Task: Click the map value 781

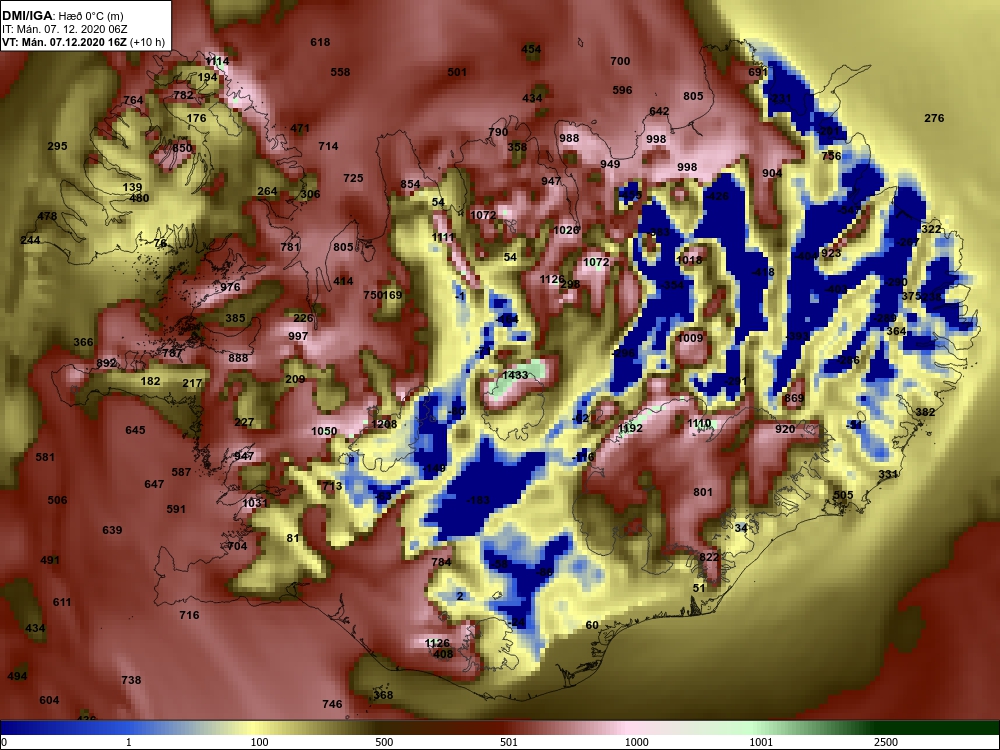Action: click(290, 247)
